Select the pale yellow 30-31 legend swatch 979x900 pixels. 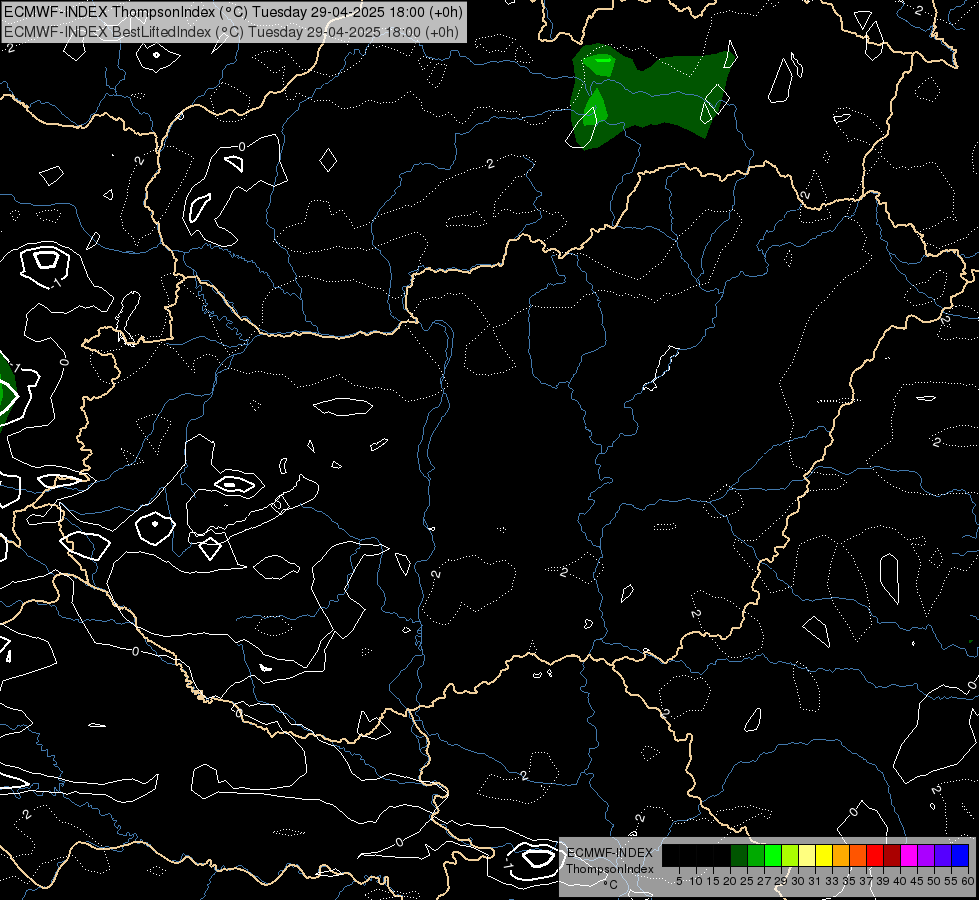pyautogui.click(x=807, y=856)
